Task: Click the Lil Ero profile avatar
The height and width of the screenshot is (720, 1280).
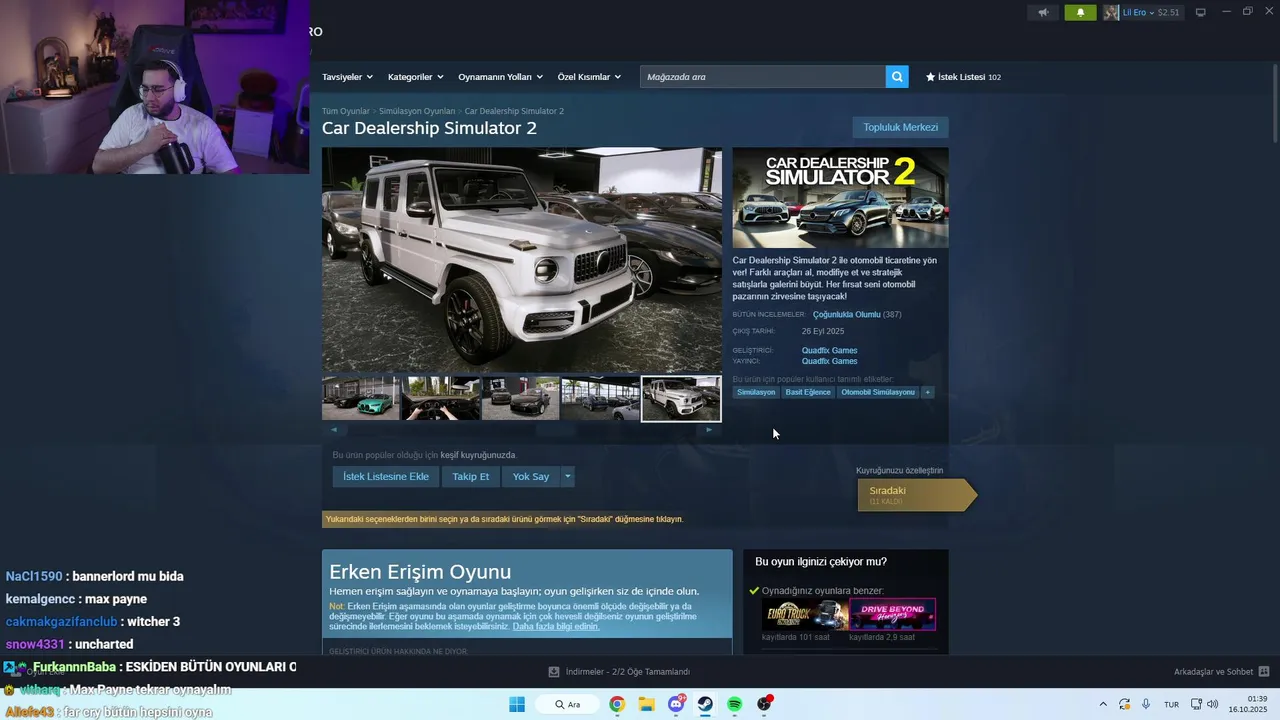Action: [x=1111, y=12]
